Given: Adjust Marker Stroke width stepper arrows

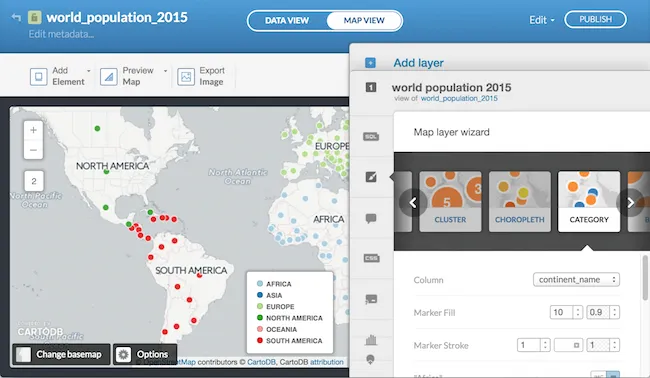Looking at the screenshot, I should point(546,345).
